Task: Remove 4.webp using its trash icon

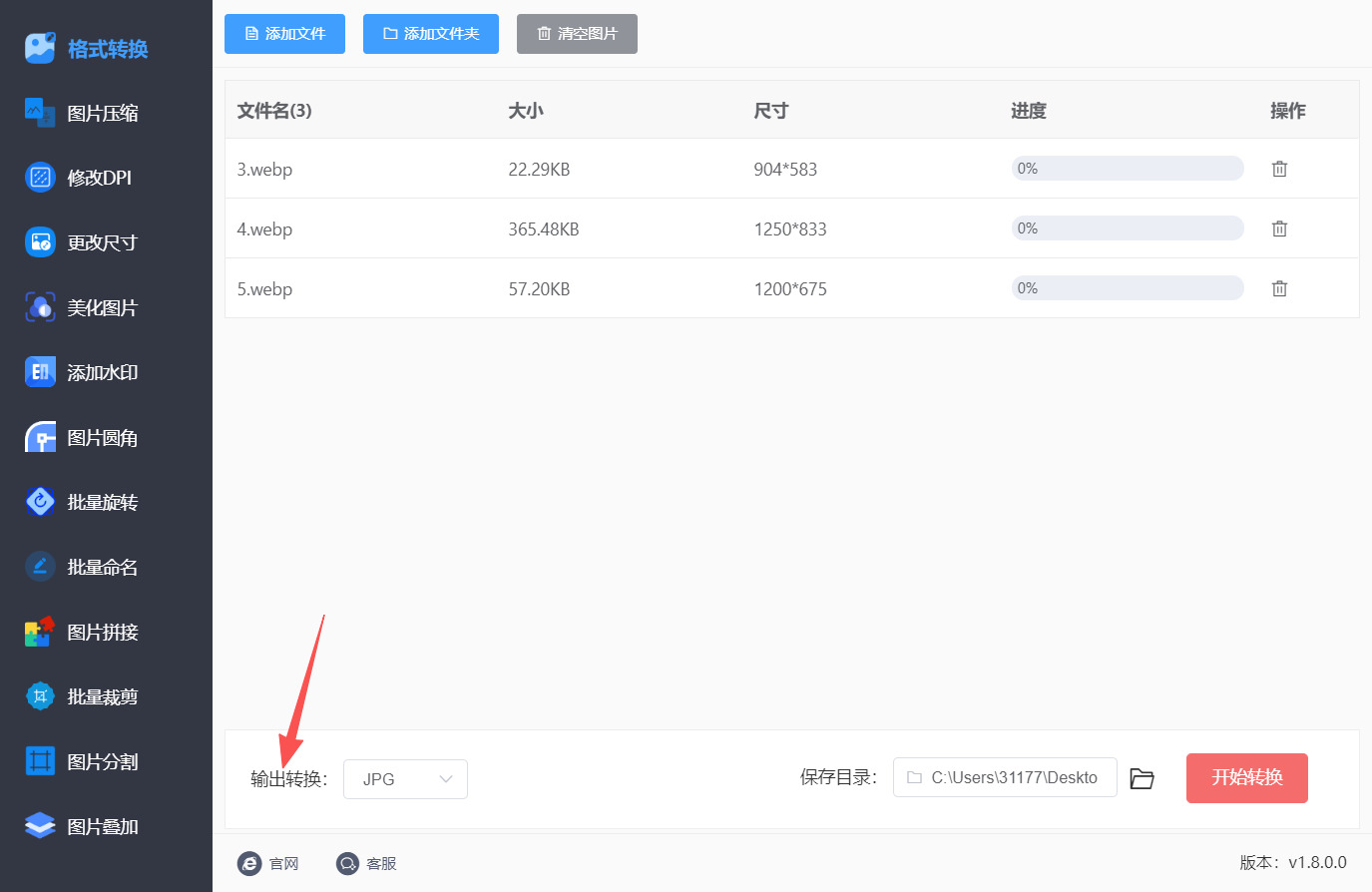Action: (x=1279, y=228)
